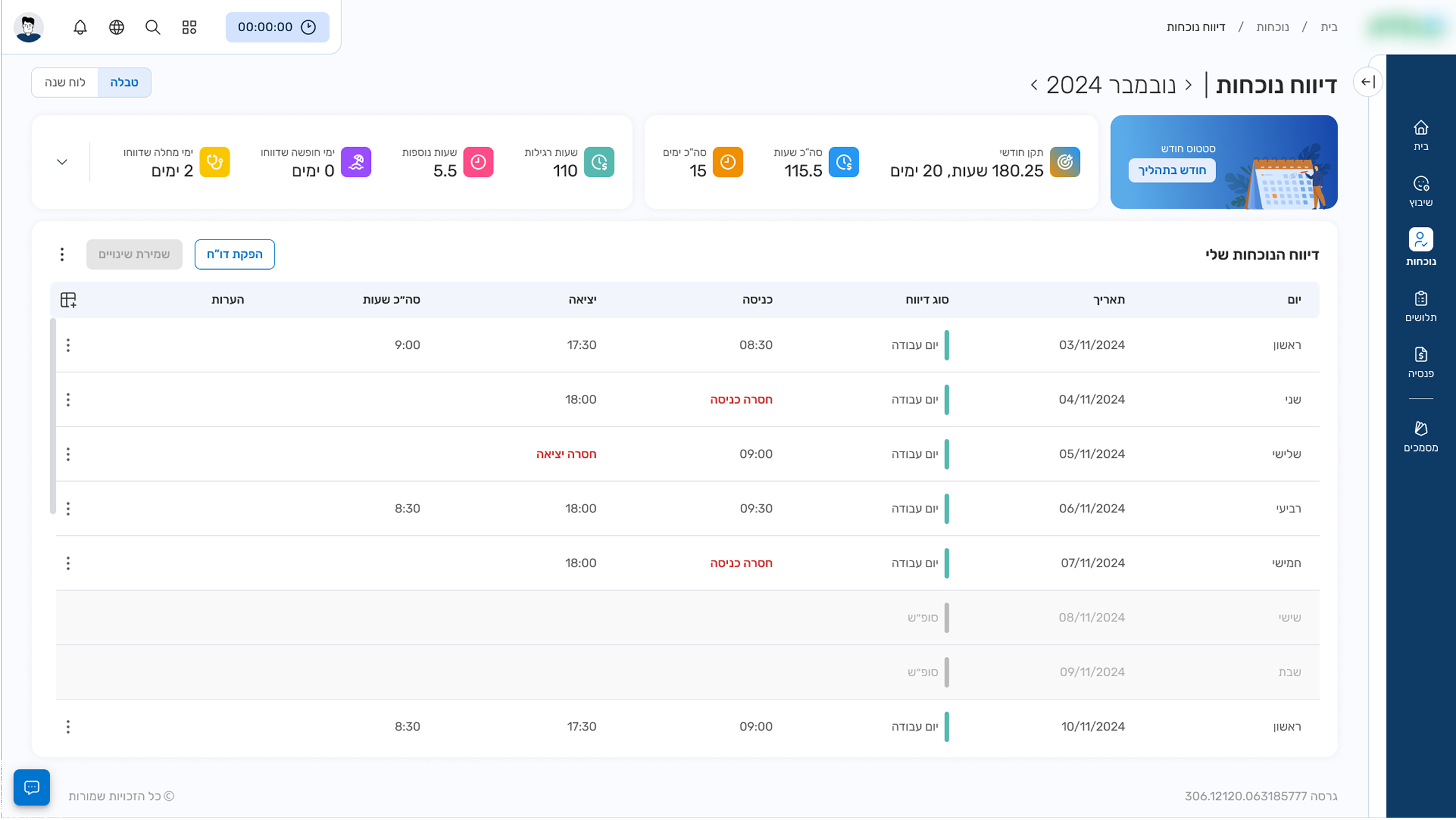Click the notification bell icon
1456x820 pixels.
point(80,27)
